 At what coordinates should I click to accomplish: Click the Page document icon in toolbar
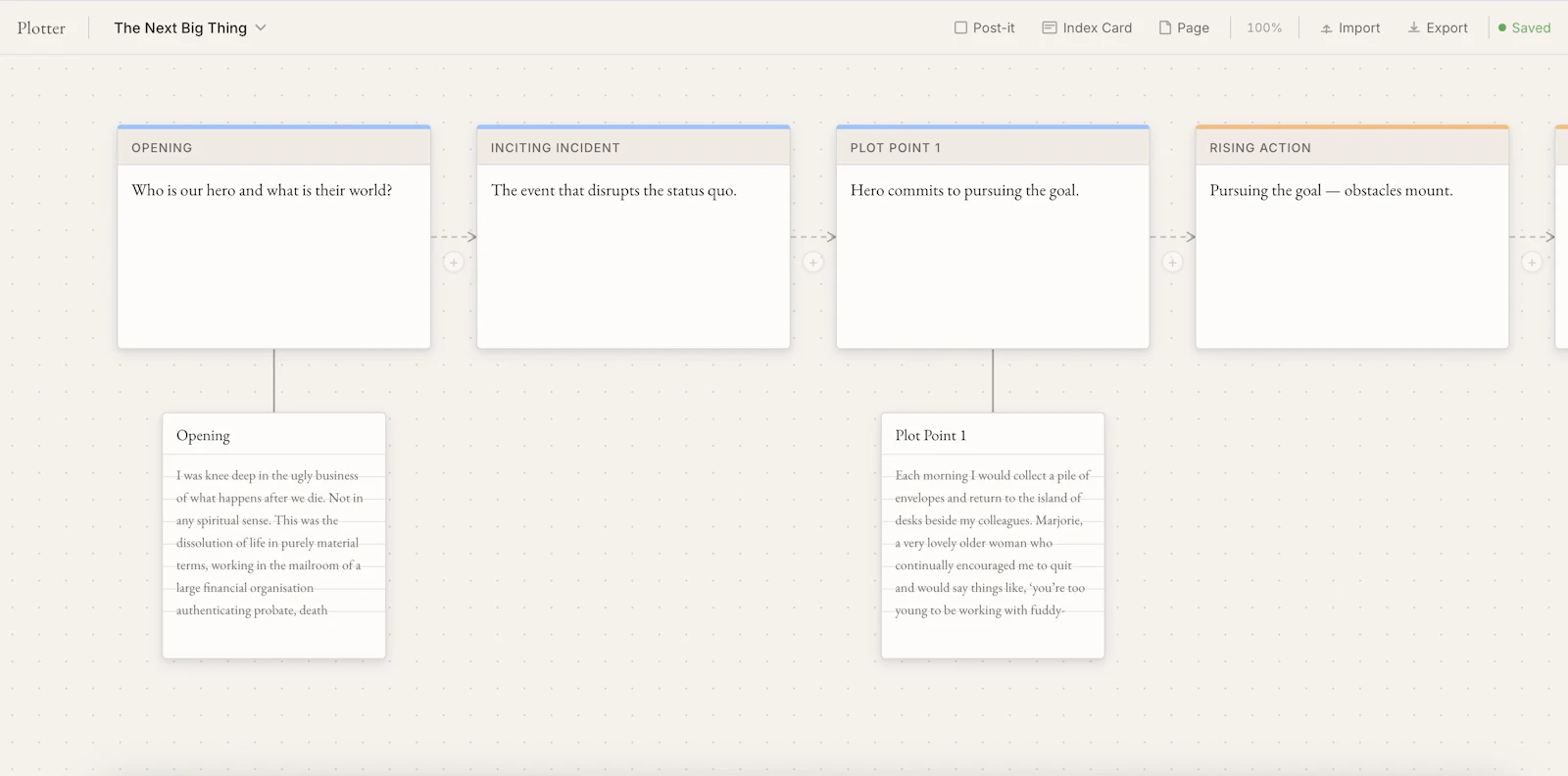click(1165, 27)
